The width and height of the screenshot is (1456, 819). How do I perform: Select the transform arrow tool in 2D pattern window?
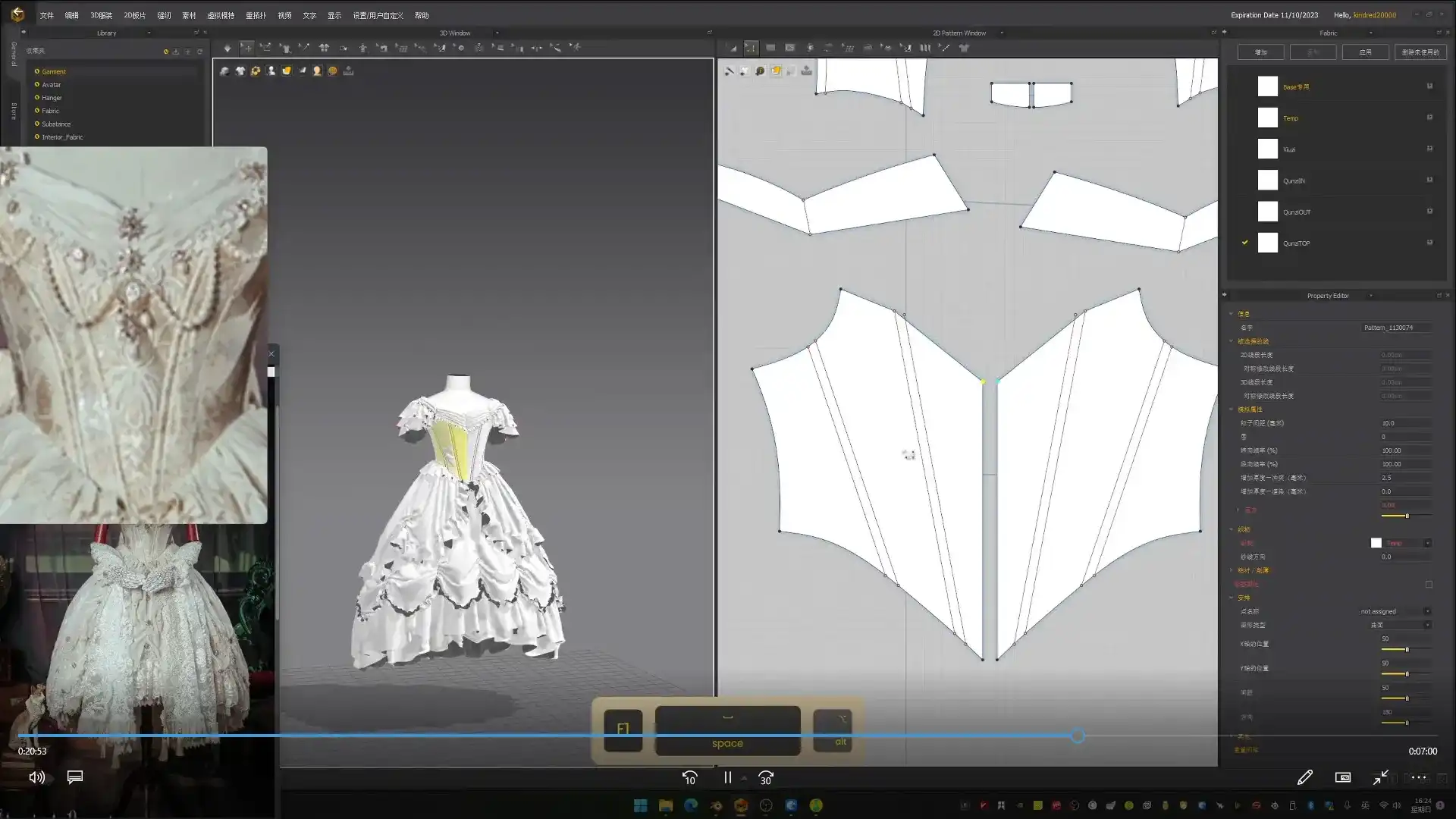733,48
